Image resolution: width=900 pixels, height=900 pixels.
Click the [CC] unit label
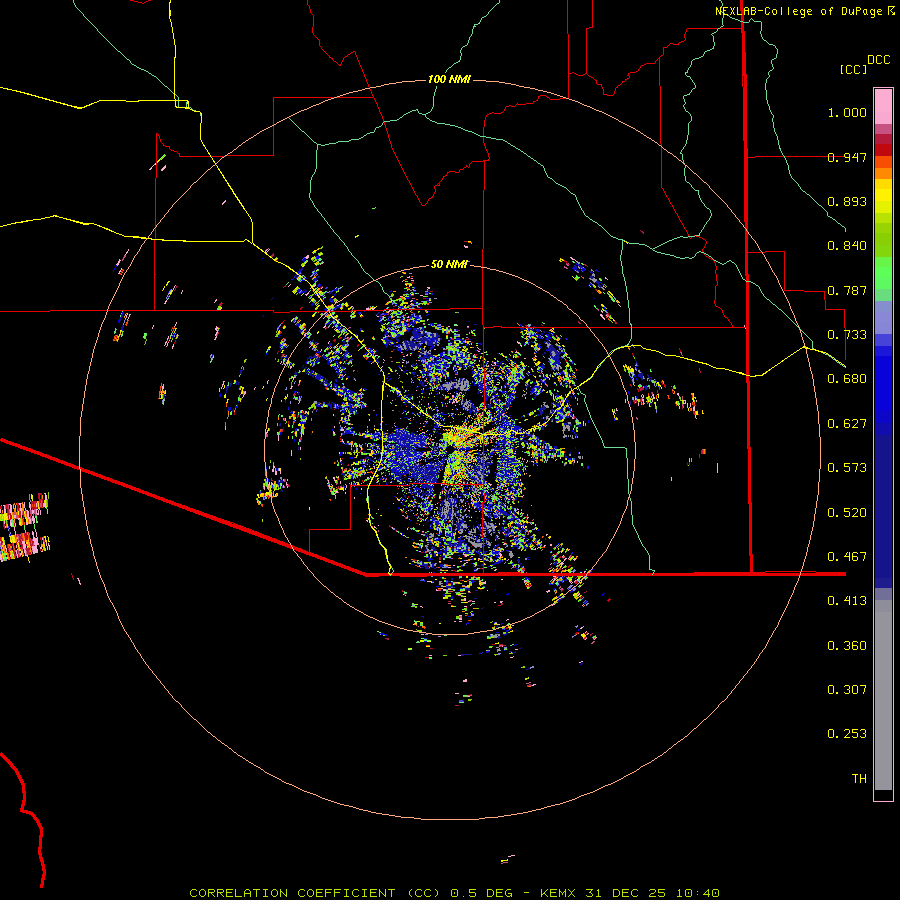click(853, 69)
